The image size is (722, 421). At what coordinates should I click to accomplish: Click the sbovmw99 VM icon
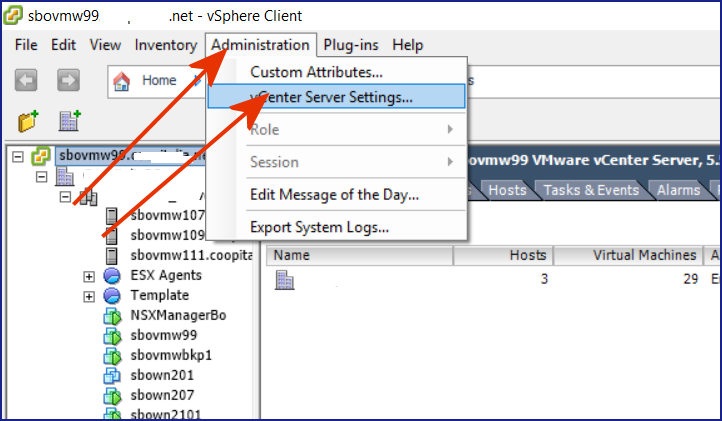tap(112, 336)
